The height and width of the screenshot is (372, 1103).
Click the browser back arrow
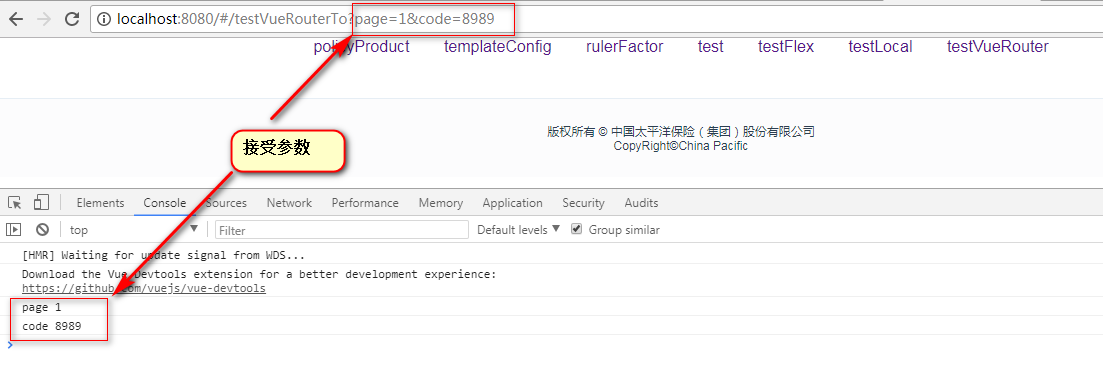[x=15, y=20]
